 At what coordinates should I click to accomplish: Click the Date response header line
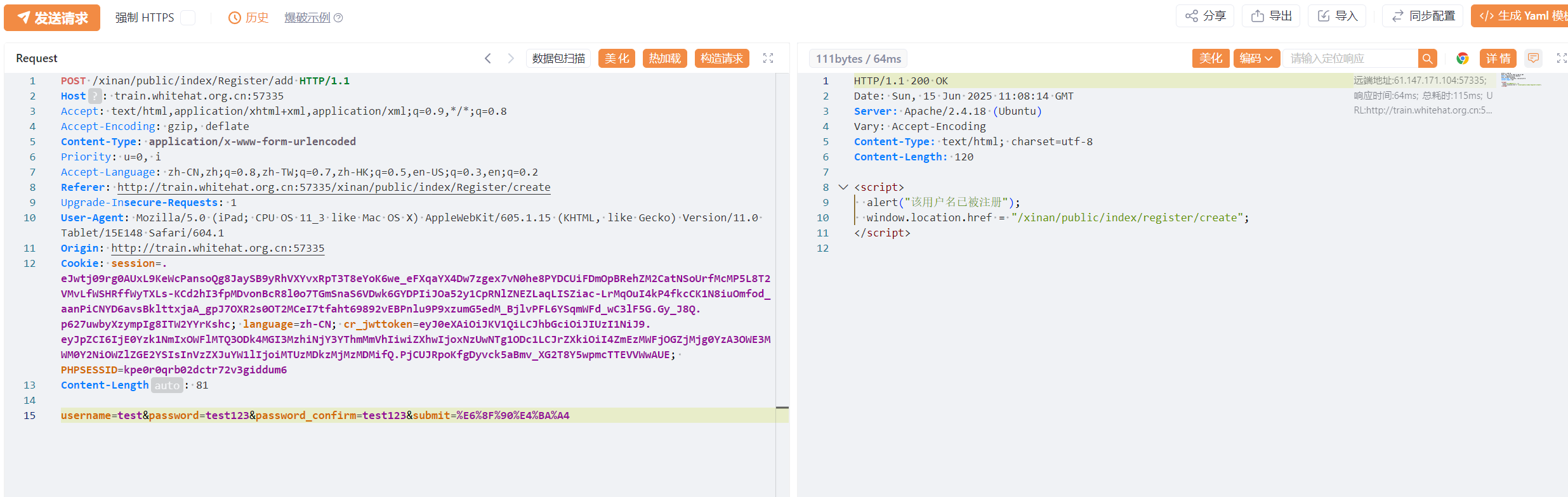[x=963, y=96]
